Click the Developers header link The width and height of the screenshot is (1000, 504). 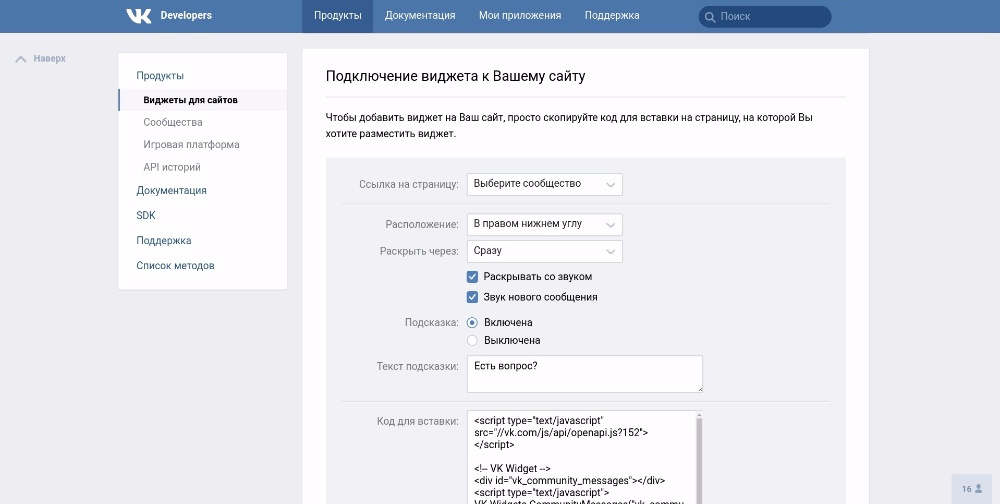[186, 15]
